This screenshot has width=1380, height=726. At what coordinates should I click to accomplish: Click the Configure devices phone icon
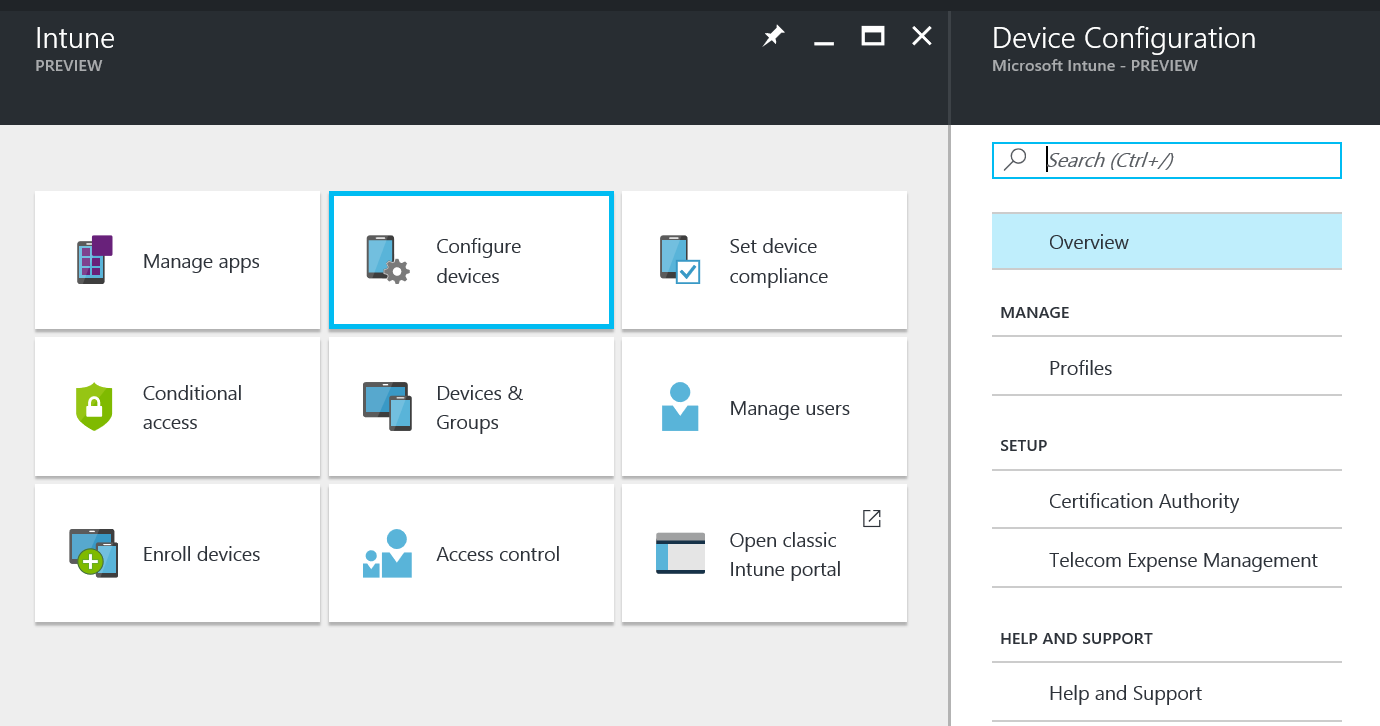point(388,260)
